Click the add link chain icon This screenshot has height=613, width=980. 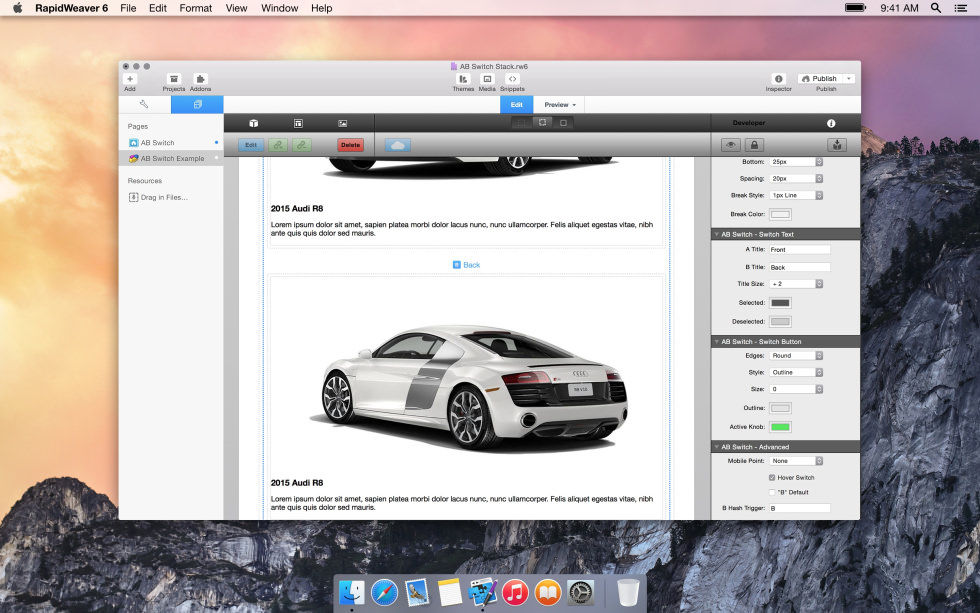(278, 145)
